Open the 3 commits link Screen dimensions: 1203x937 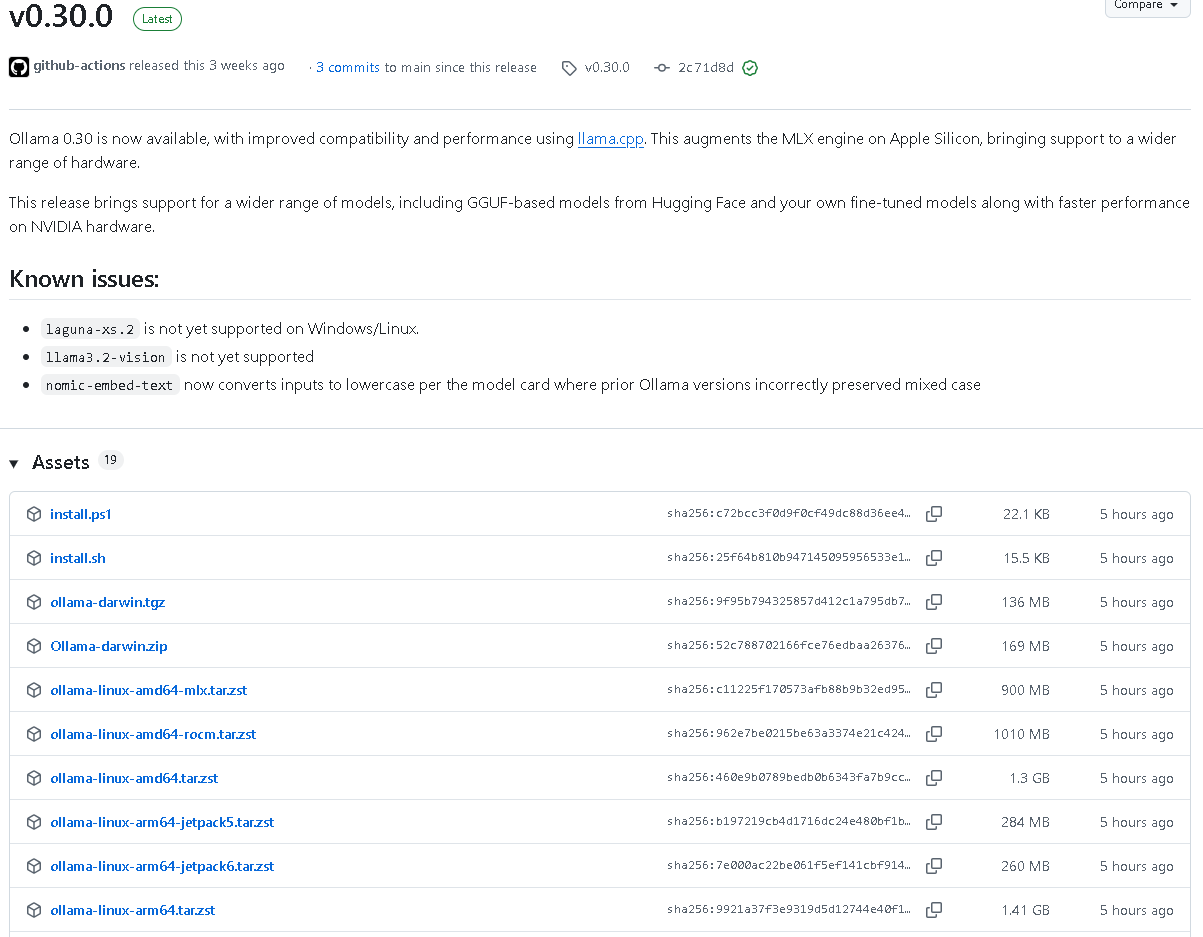pyautogui.click(x=348, y=68)
